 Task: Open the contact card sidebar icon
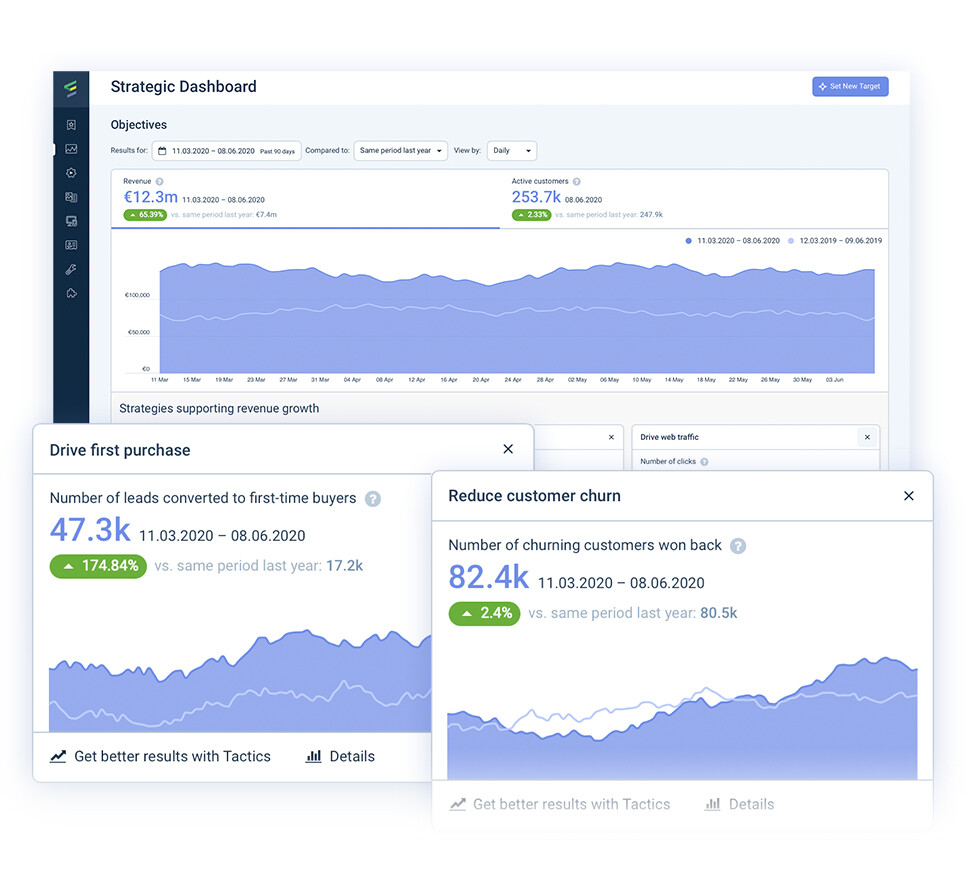click(72, 245)
